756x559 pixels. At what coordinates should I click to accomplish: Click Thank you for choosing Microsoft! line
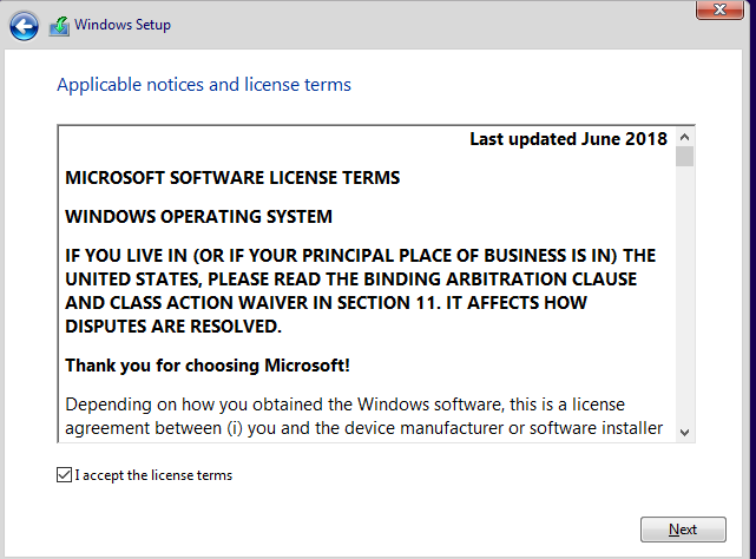tap(207, 365)
